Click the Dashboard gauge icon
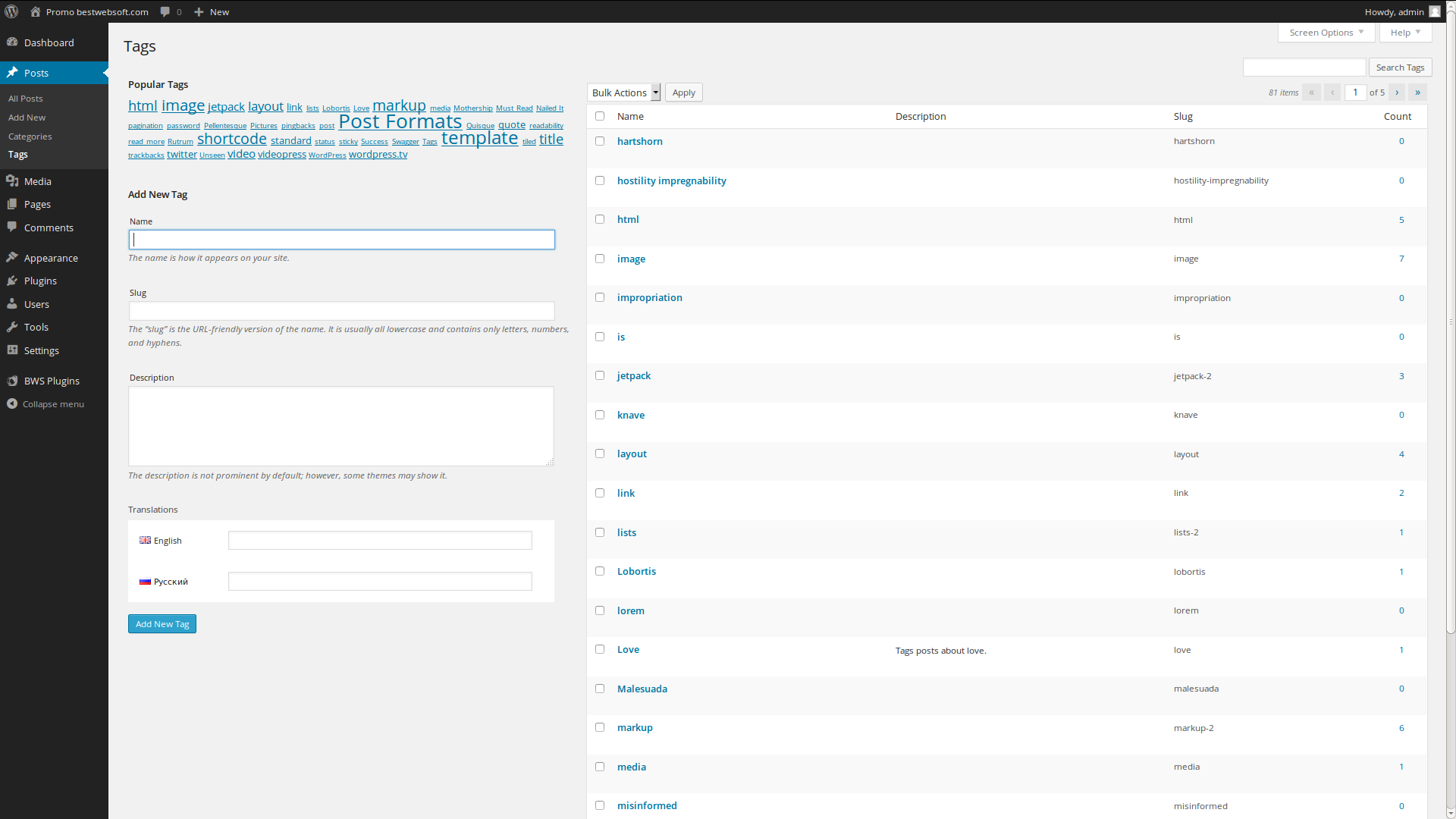 point(12,42)
